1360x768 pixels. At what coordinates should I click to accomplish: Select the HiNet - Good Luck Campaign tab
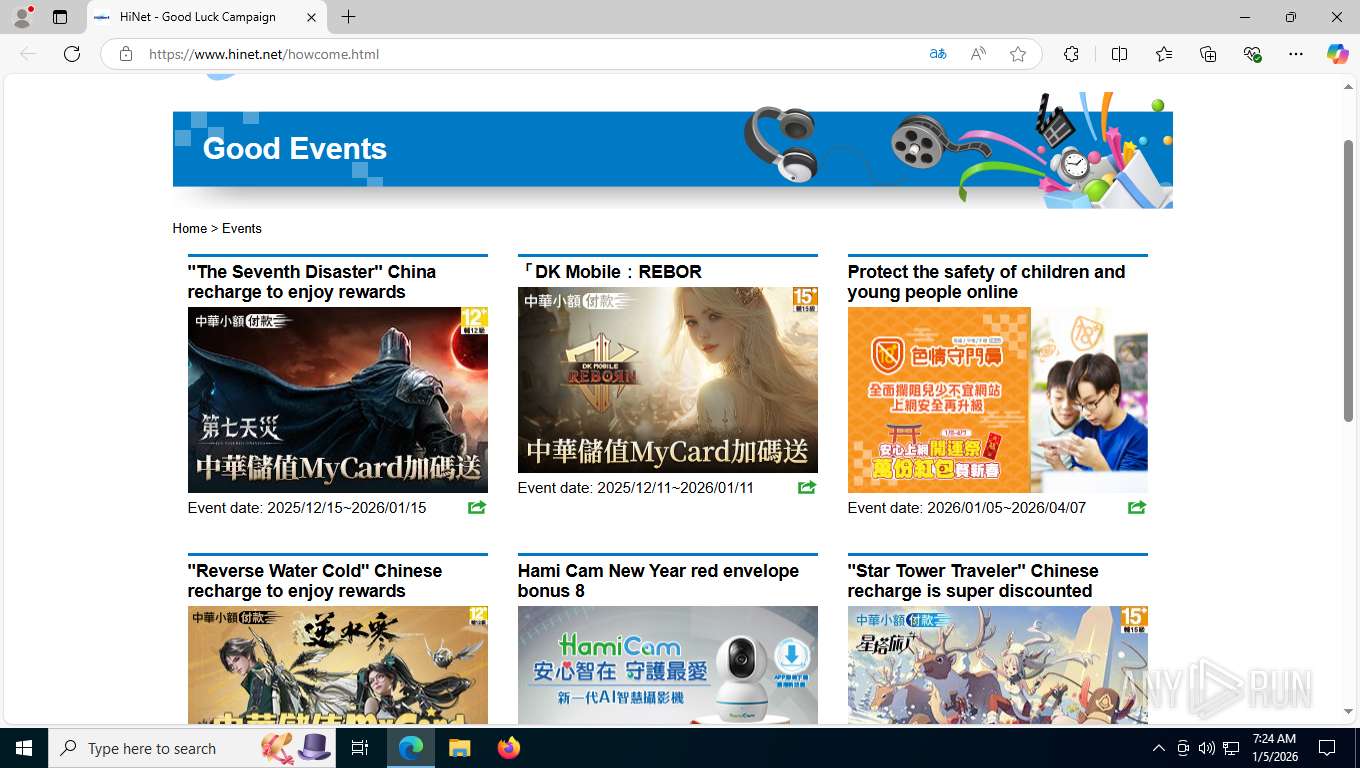pos(206,17)
